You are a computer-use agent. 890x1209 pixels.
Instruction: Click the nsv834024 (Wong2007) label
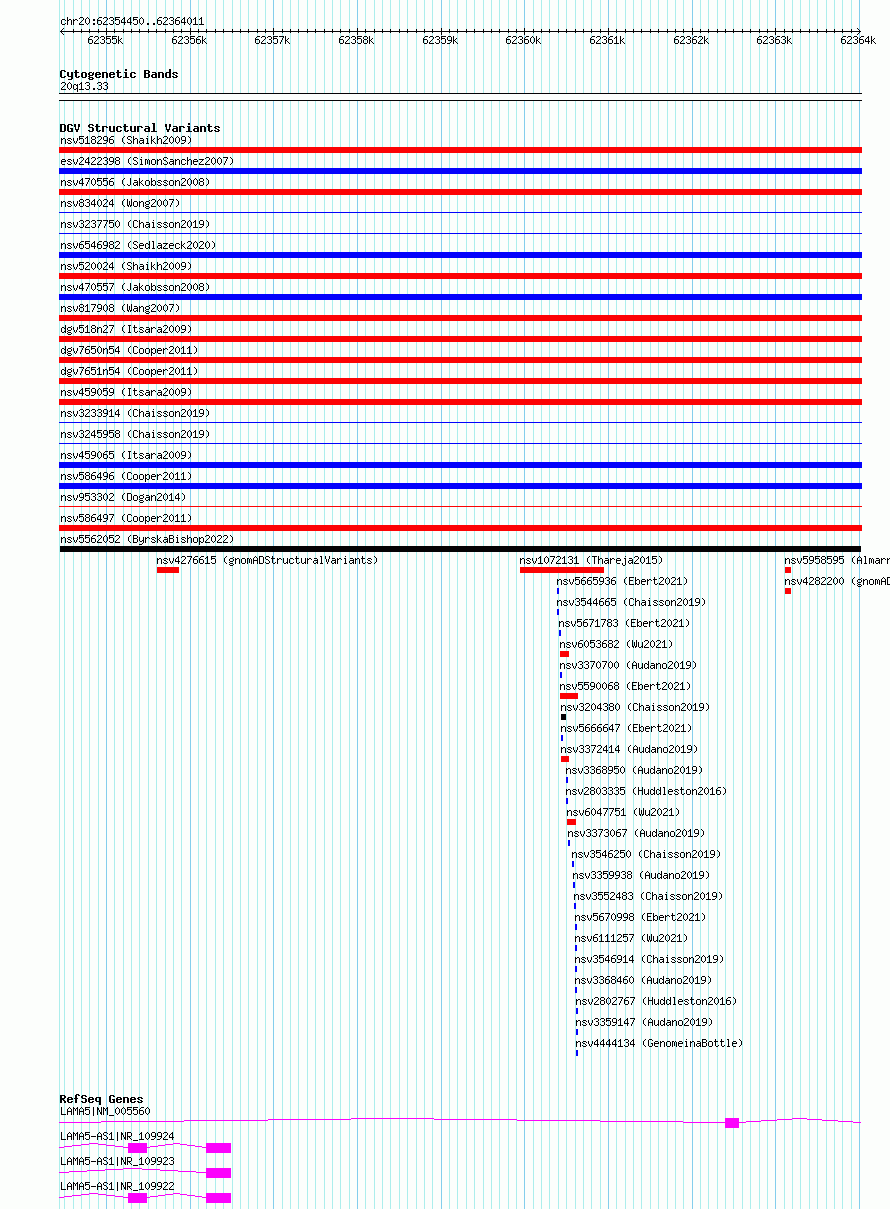[120, 203]
